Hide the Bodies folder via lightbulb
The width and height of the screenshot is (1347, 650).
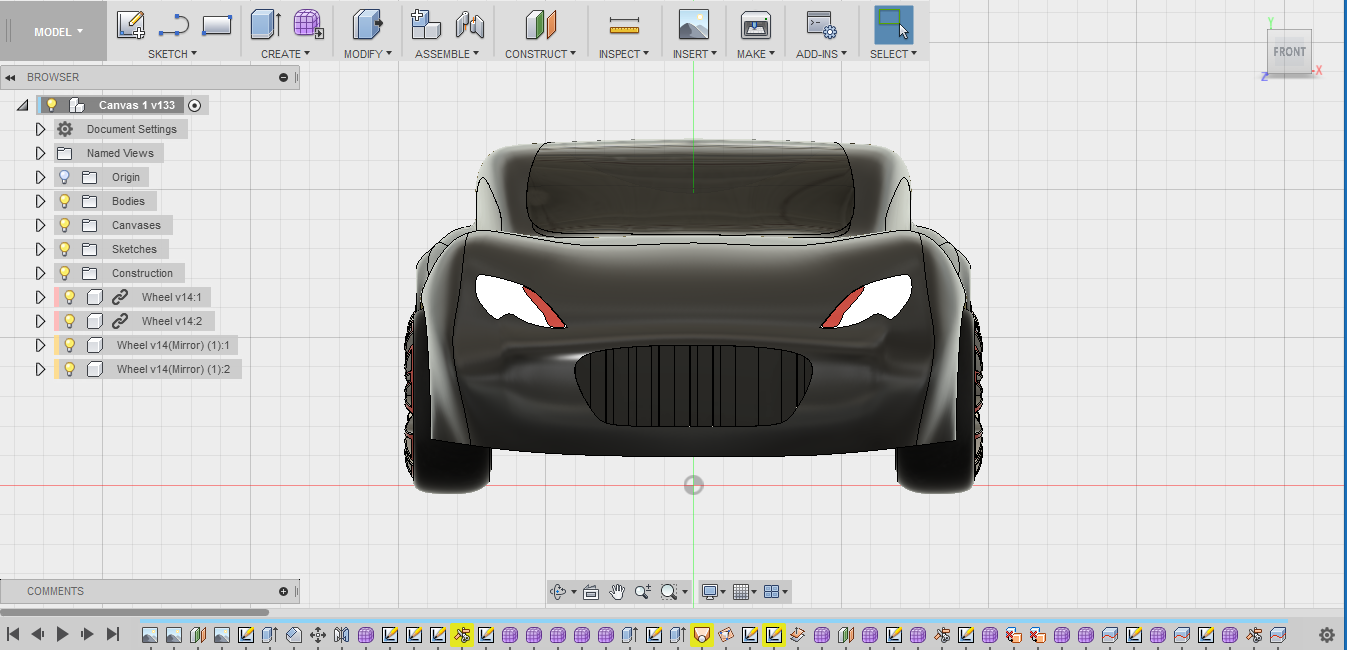(65, 201)
